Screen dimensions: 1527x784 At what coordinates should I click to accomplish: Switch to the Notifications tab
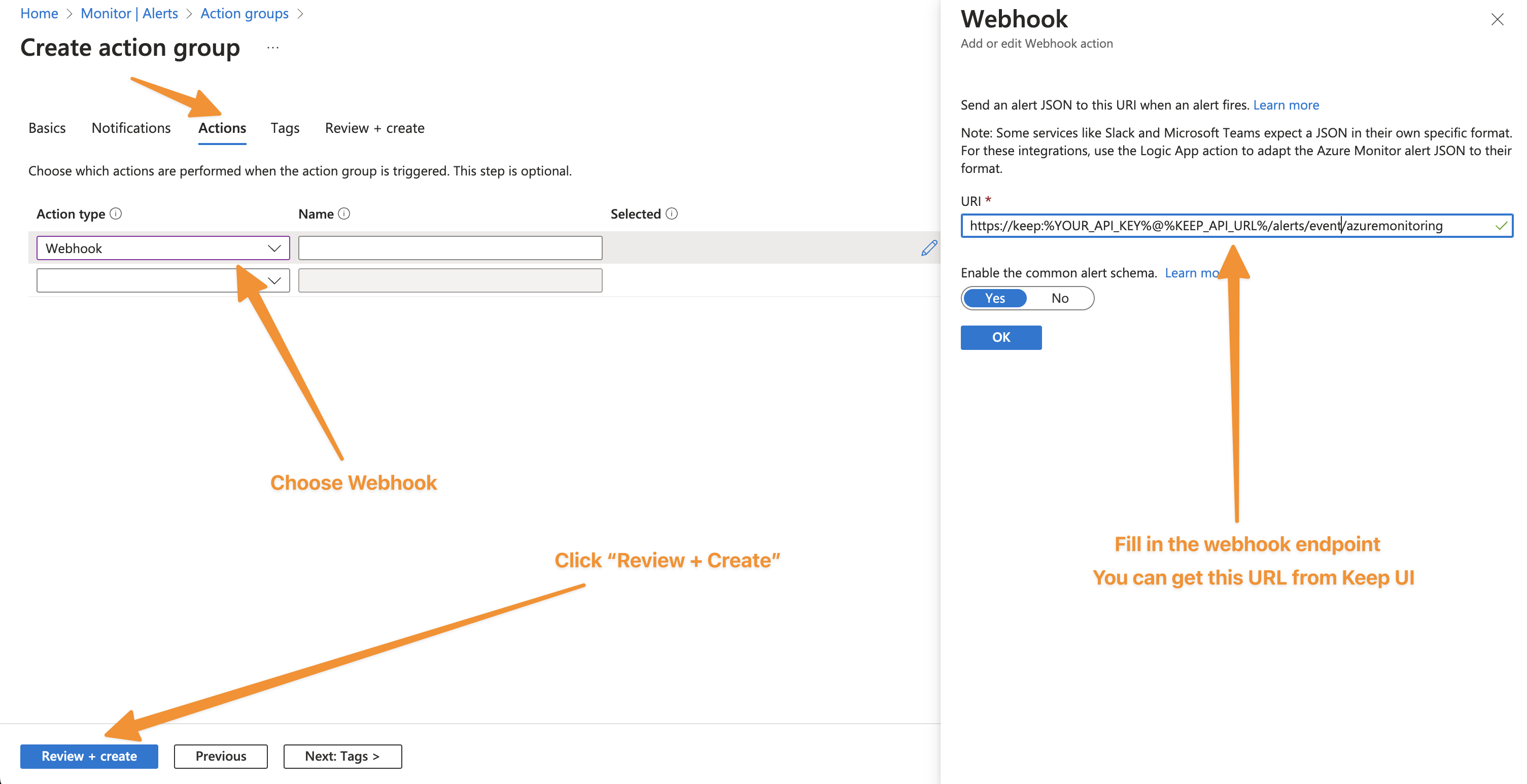(131, 128)
